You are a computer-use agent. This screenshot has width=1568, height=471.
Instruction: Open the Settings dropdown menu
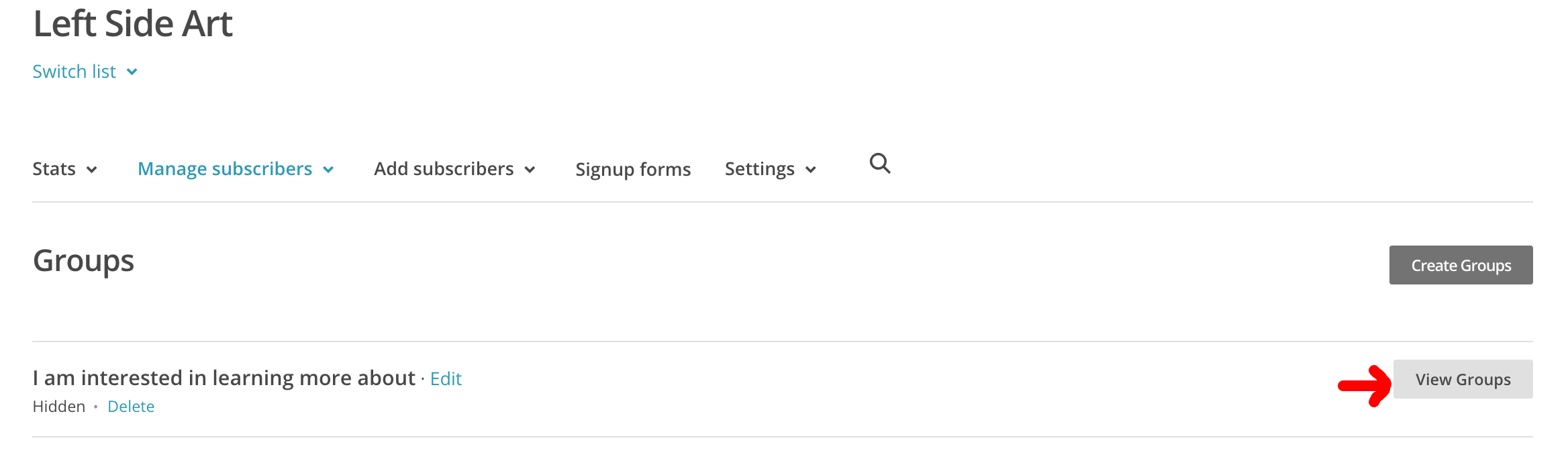pos(771,169)
